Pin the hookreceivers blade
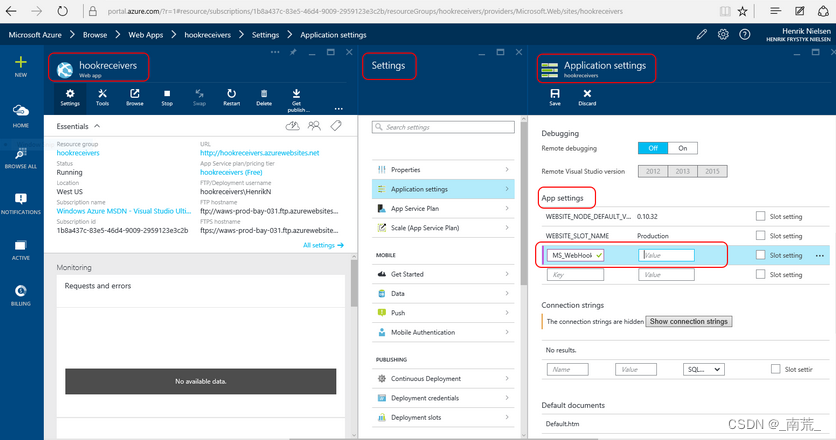 (x=293, y=52)
